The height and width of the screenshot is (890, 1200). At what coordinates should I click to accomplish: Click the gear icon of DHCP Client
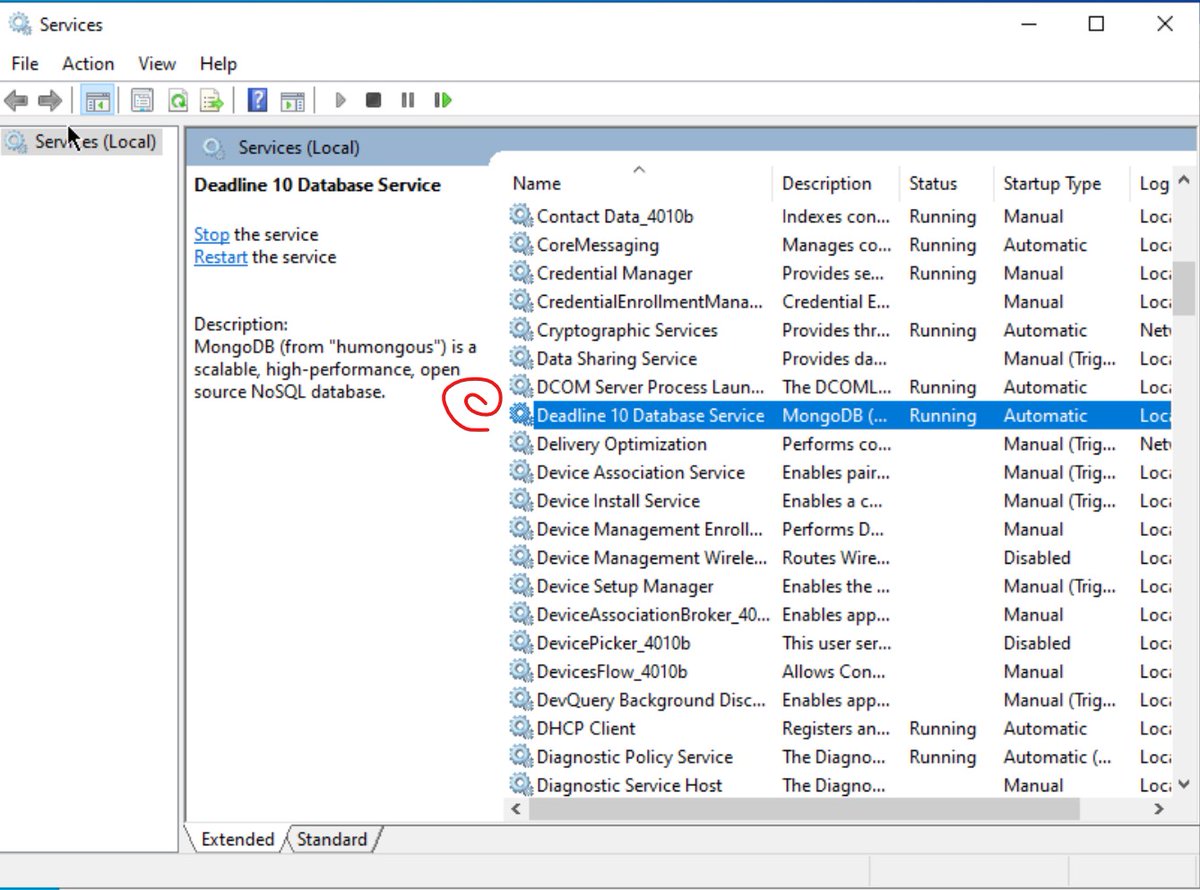pos(521,728)
